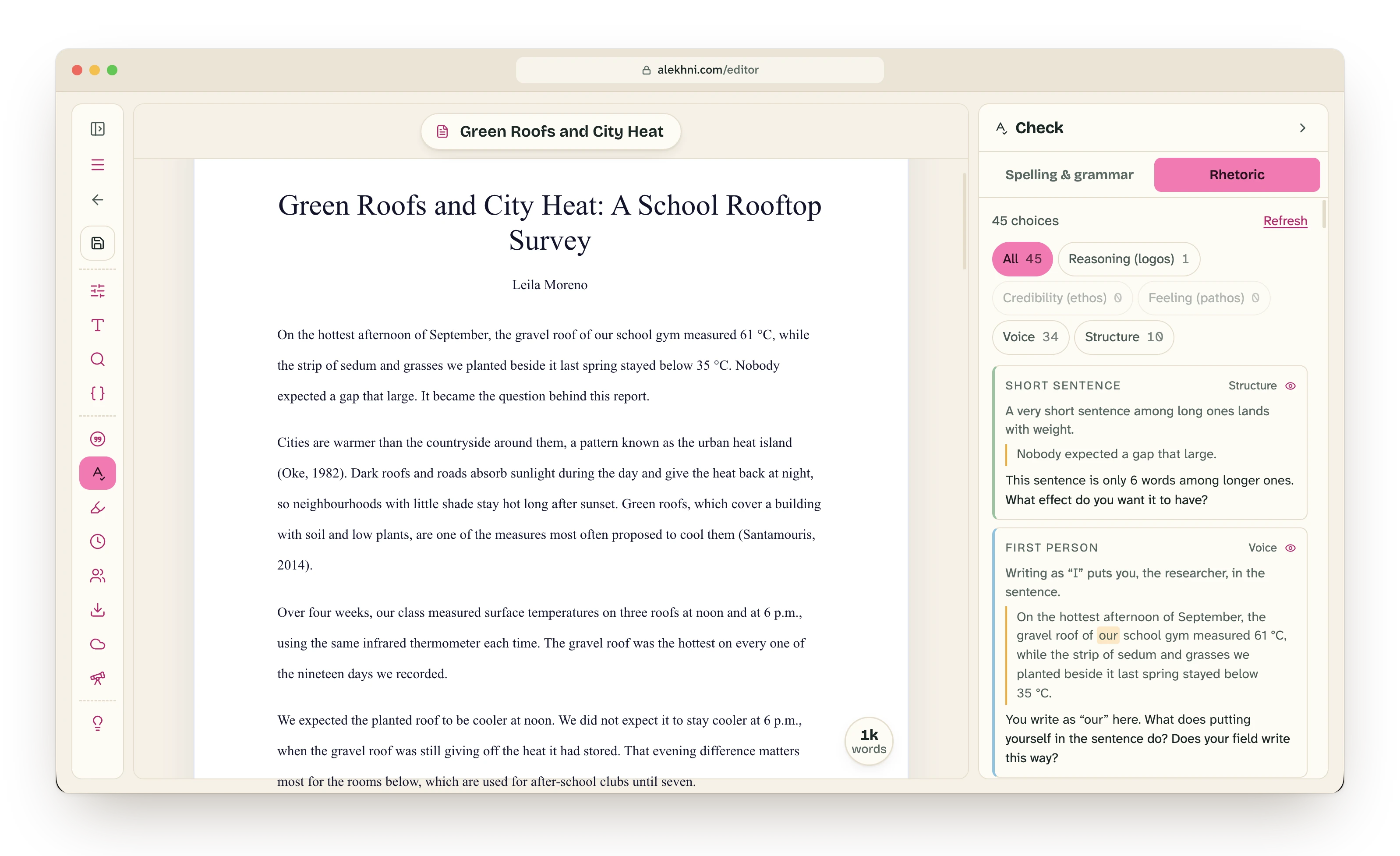This screenshot has width=1400, height=856.
Task: Switch to Spelling & grammar tab
Action: pyautogui.click(x=1069, y=174)
